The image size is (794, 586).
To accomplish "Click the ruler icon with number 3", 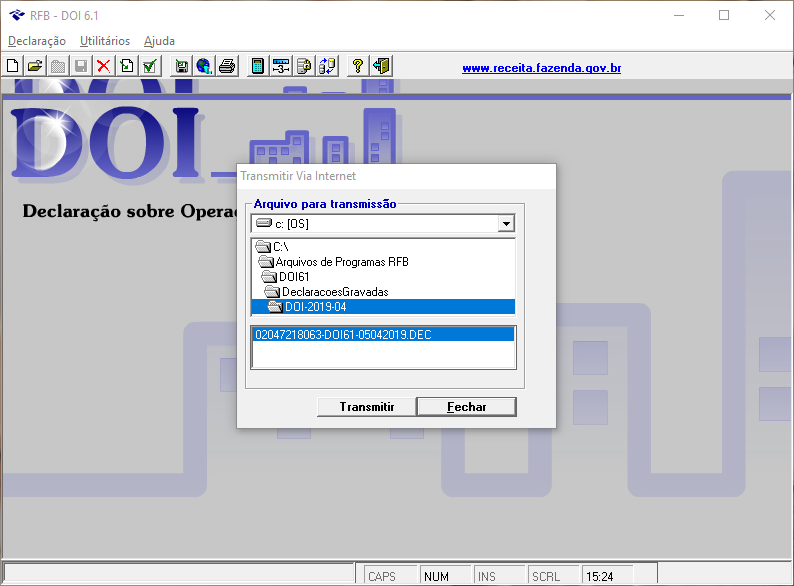I will tap(281, 66).
